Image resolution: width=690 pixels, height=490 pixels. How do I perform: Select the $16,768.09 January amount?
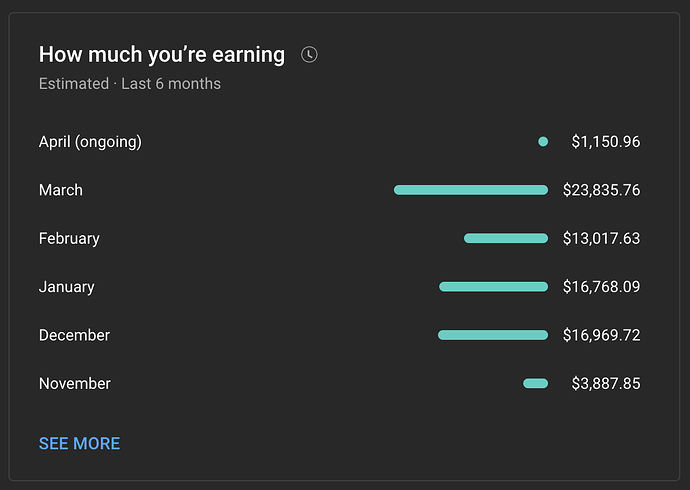tap(602, 287)
